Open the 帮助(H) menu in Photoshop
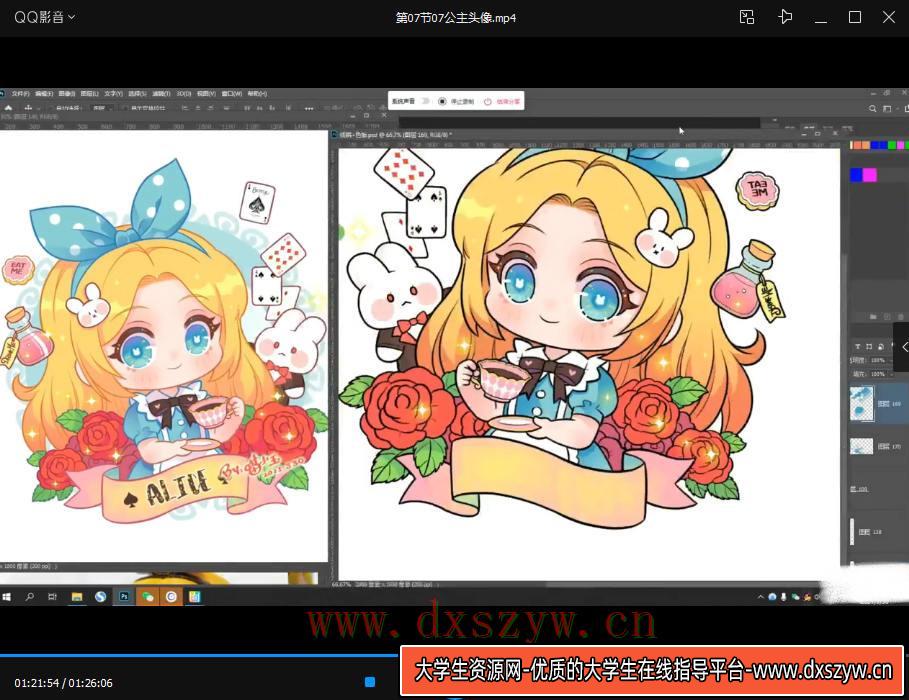The width and height of the screenshot is (909, 700). coord(257,93)
